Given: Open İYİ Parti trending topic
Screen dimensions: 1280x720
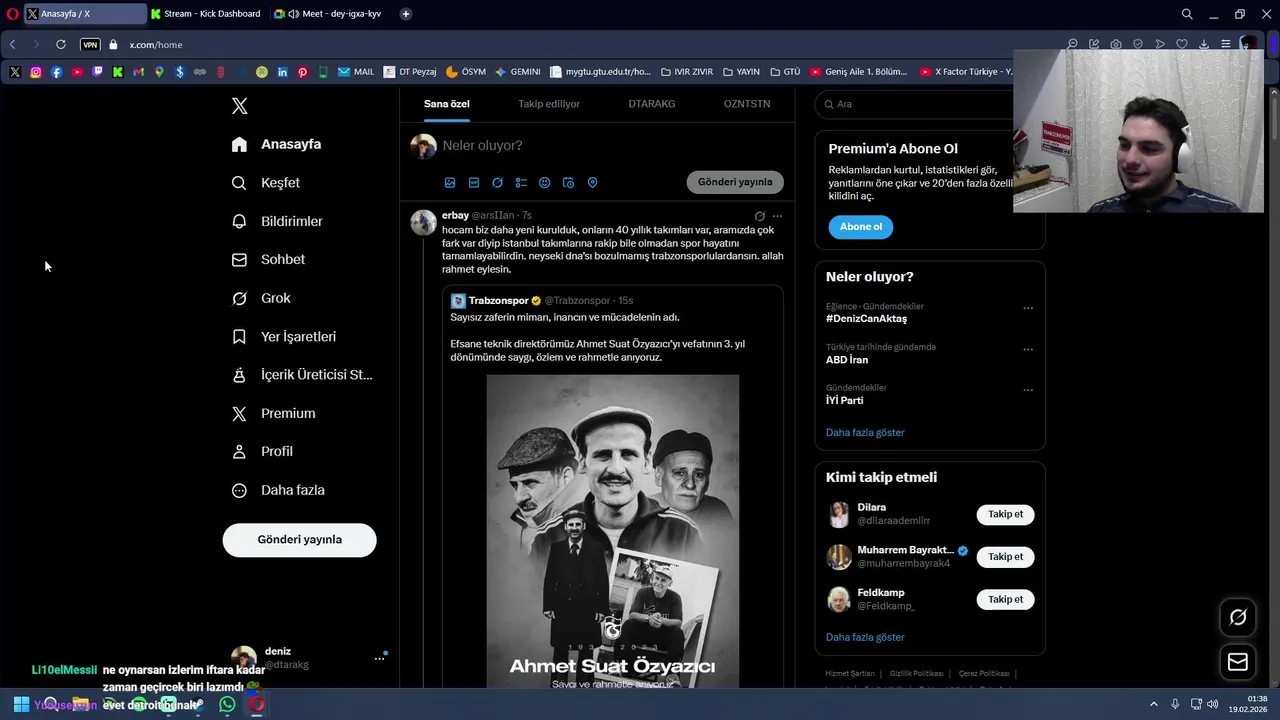Looking at the screenshot, I should (845, 401).
